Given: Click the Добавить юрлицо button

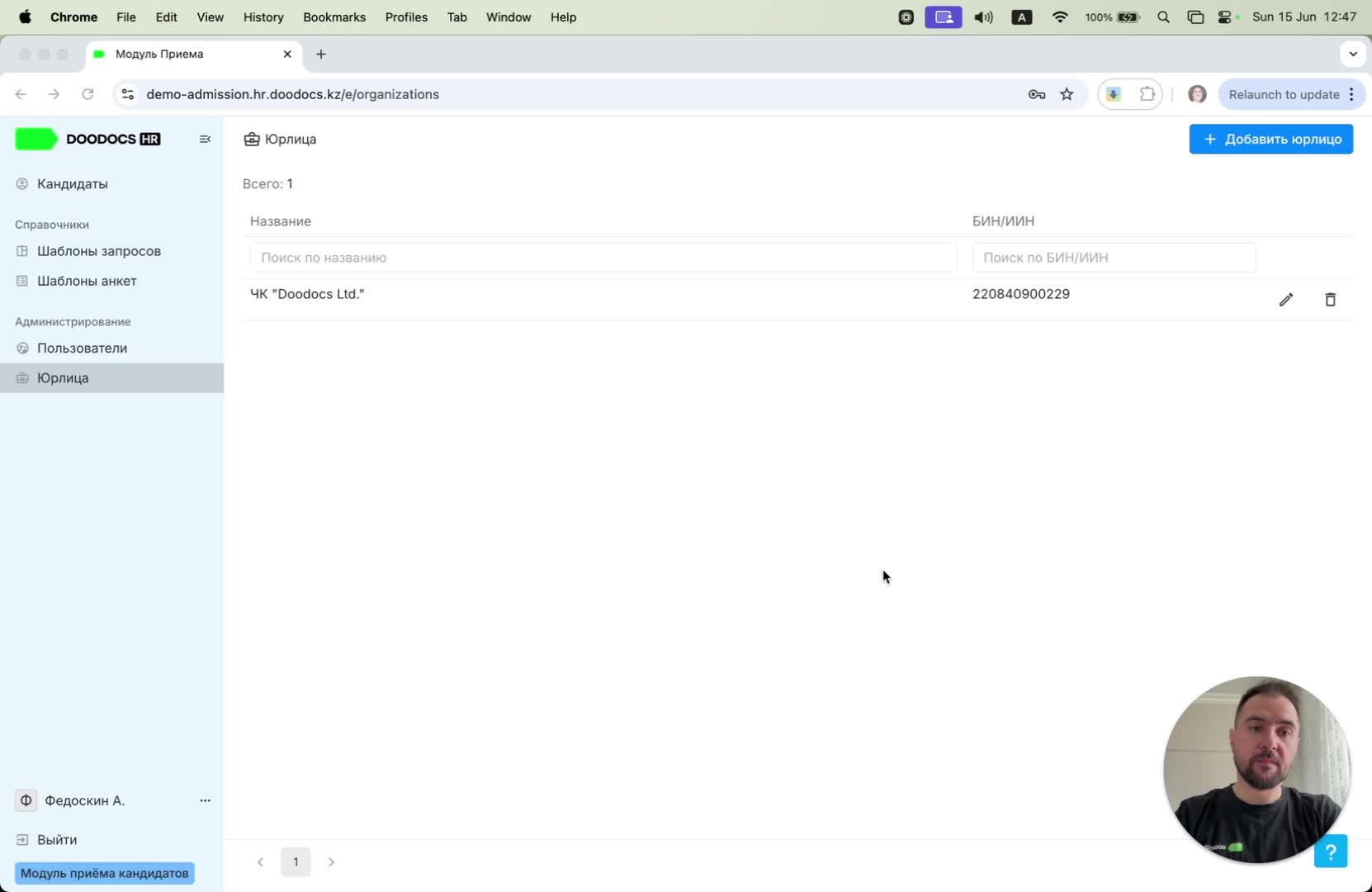Looking at the screenshot, I should [x=1270, y=139].
